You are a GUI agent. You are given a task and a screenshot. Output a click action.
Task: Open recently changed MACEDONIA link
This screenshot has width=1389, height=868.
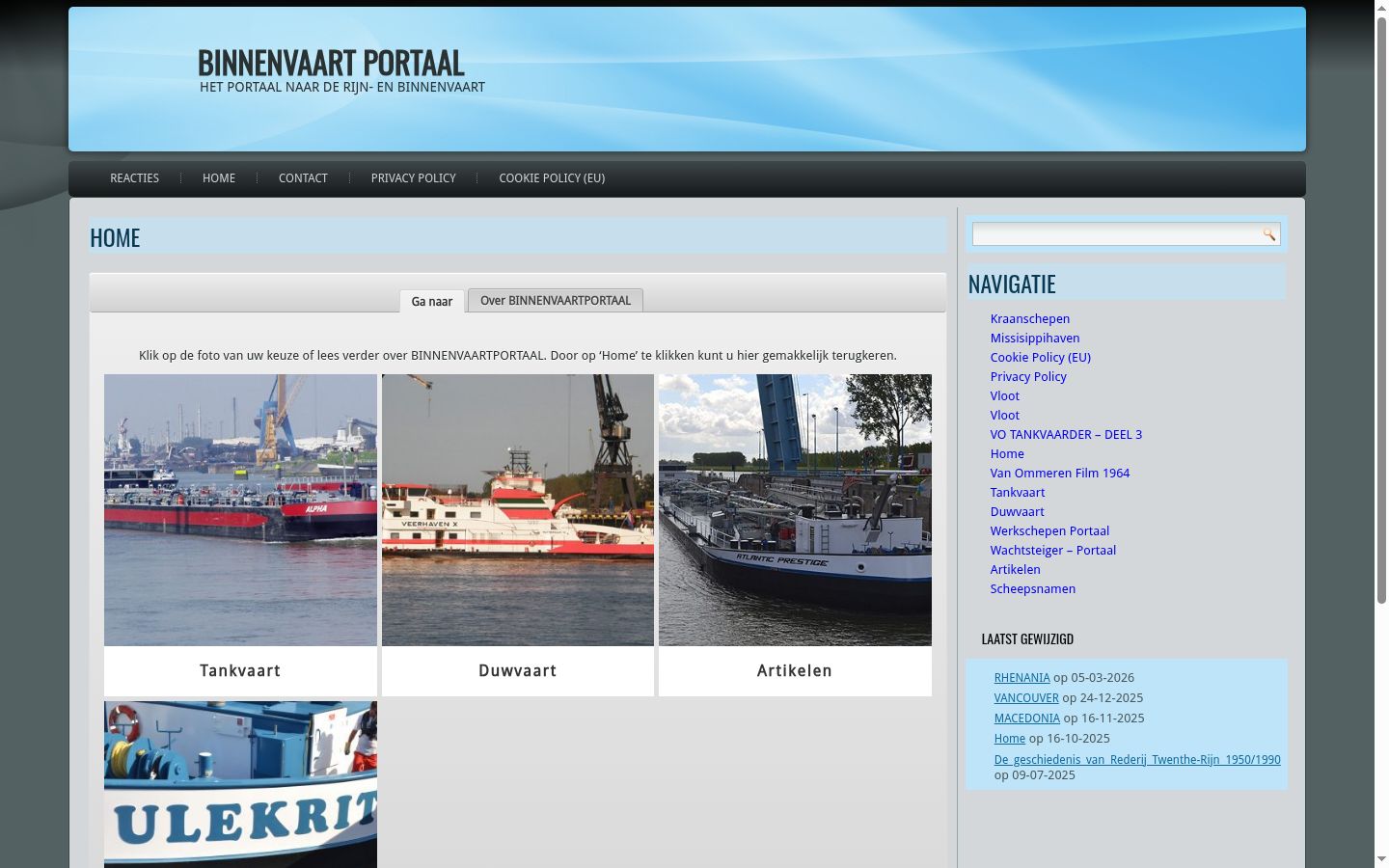coord(1027,719)
